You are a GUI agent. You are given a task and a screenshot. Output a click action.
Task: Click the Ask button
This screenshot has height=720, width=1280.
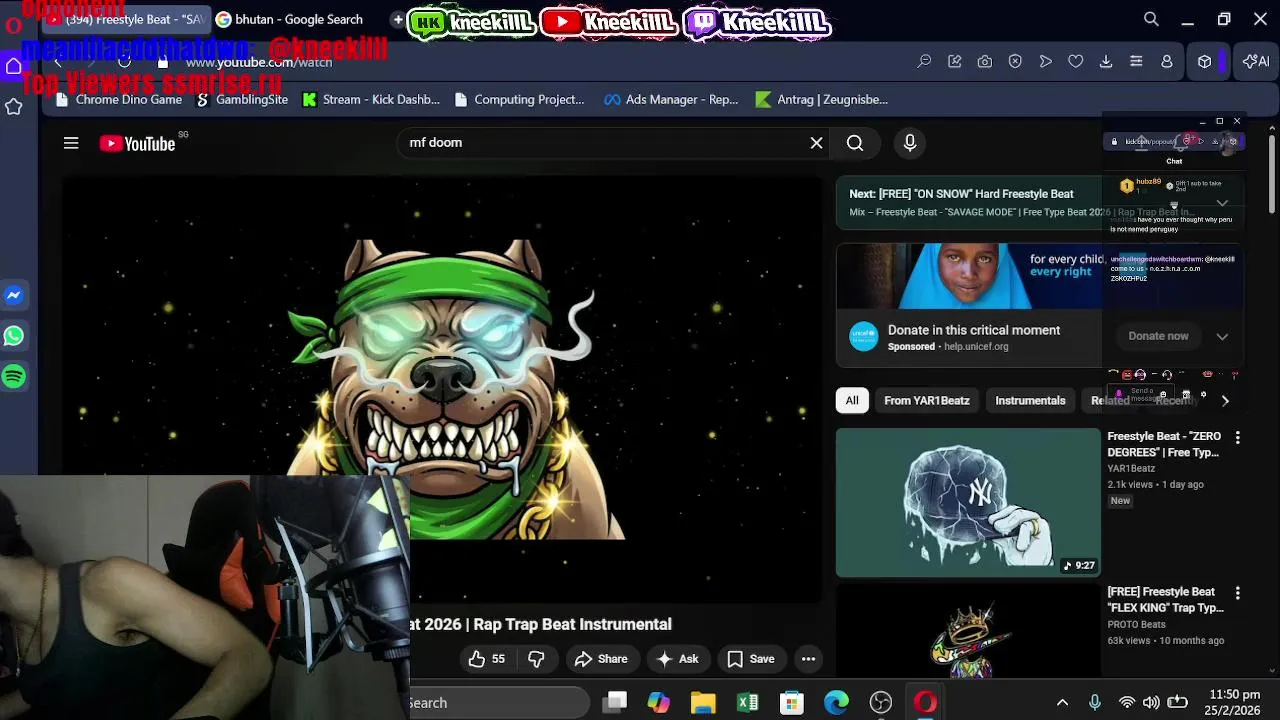click(677, 659)
